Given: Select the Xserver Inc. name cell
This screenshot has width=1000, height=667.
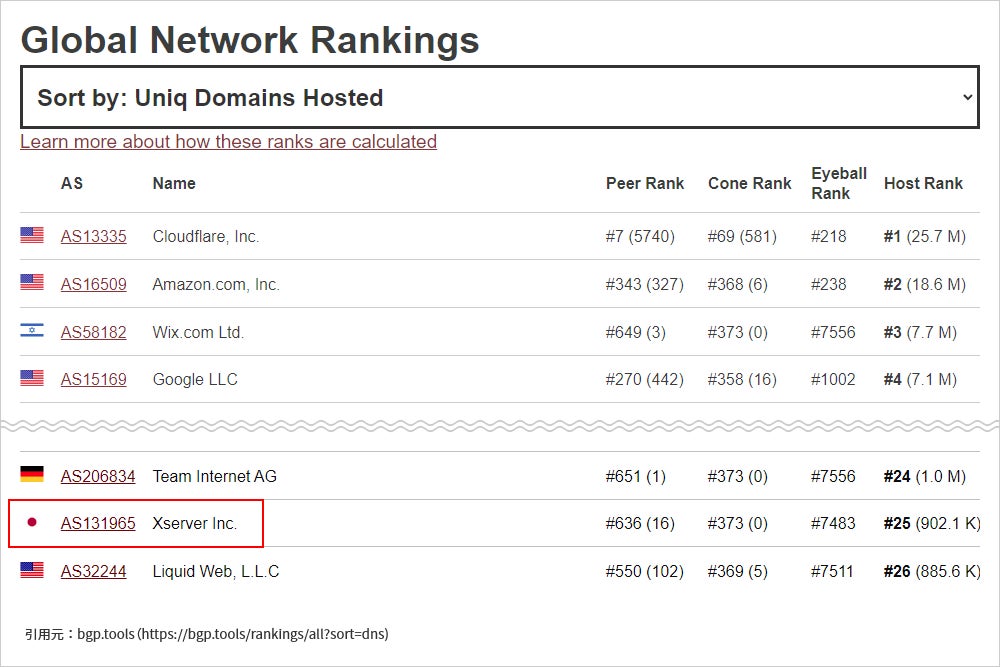Looking at the screenshot, I should click(195, 524).
